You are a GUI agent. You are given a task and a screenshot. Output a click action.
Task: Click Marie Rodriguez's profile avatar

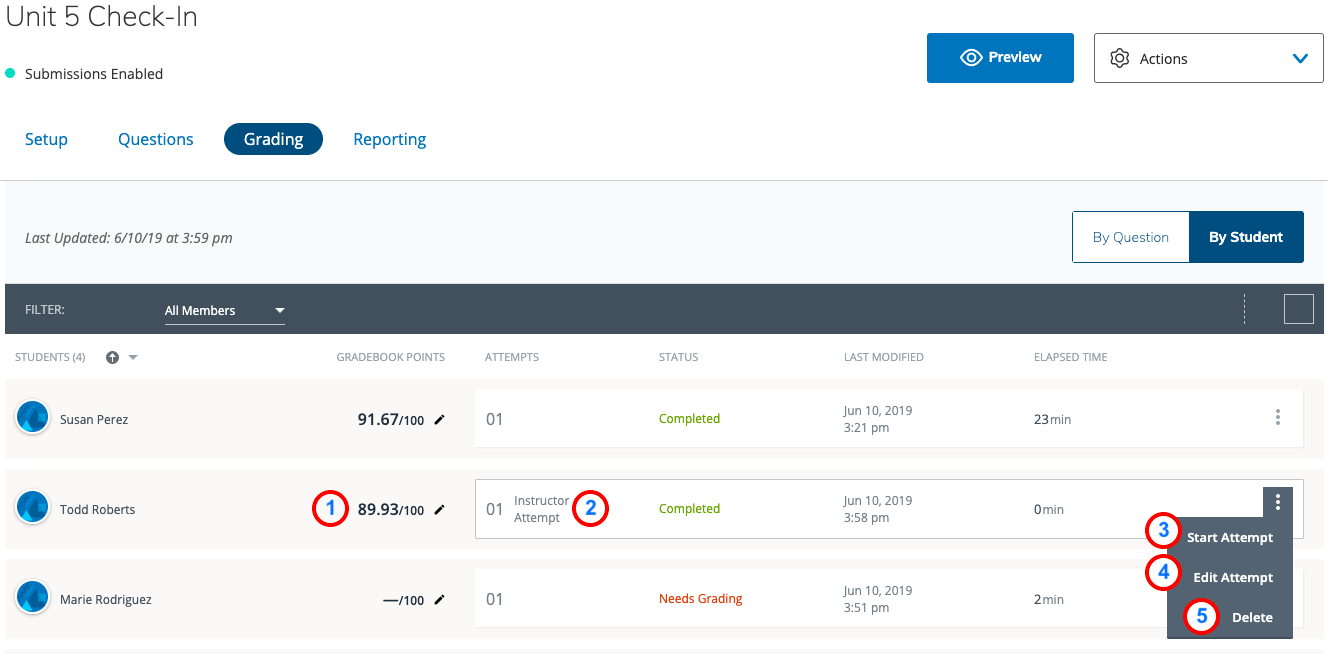(33, 598)
